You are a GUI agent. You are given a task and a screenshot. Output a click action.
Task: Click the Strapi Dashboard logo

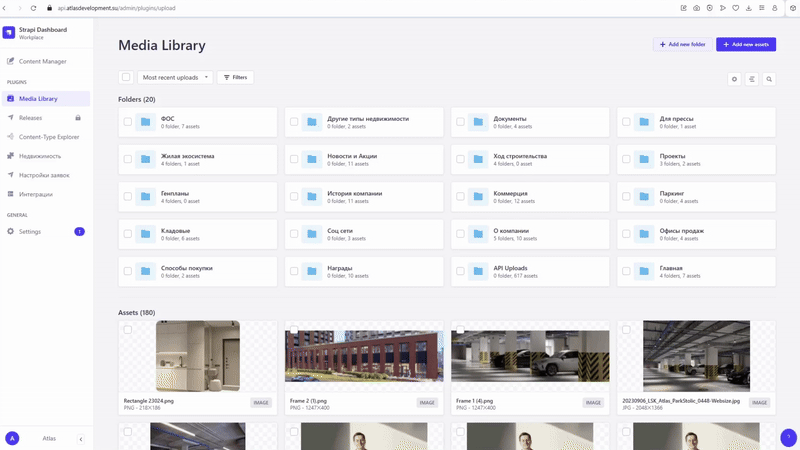[x=9, y=33]
